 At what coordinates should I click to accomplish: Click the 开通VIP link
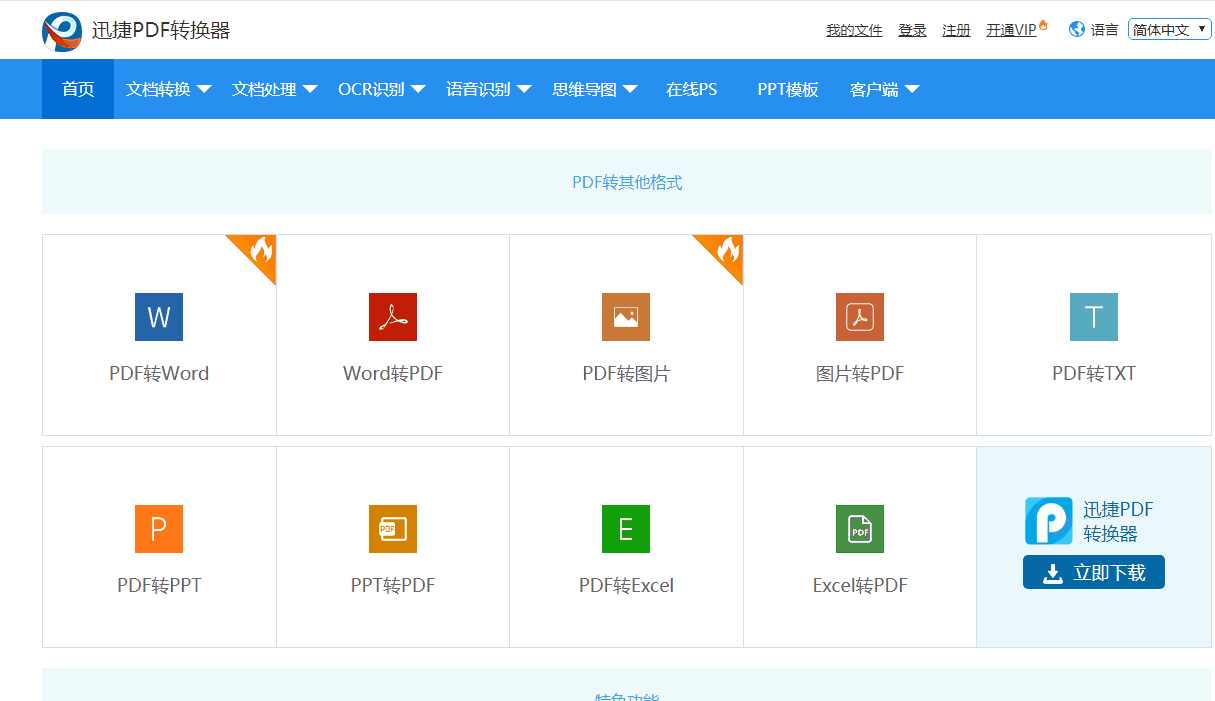tap(1012, 31)
